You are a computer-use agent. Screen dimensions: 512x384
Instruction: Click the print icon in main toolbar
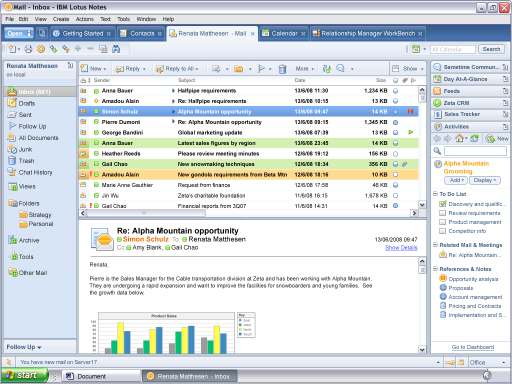(28, 49)
